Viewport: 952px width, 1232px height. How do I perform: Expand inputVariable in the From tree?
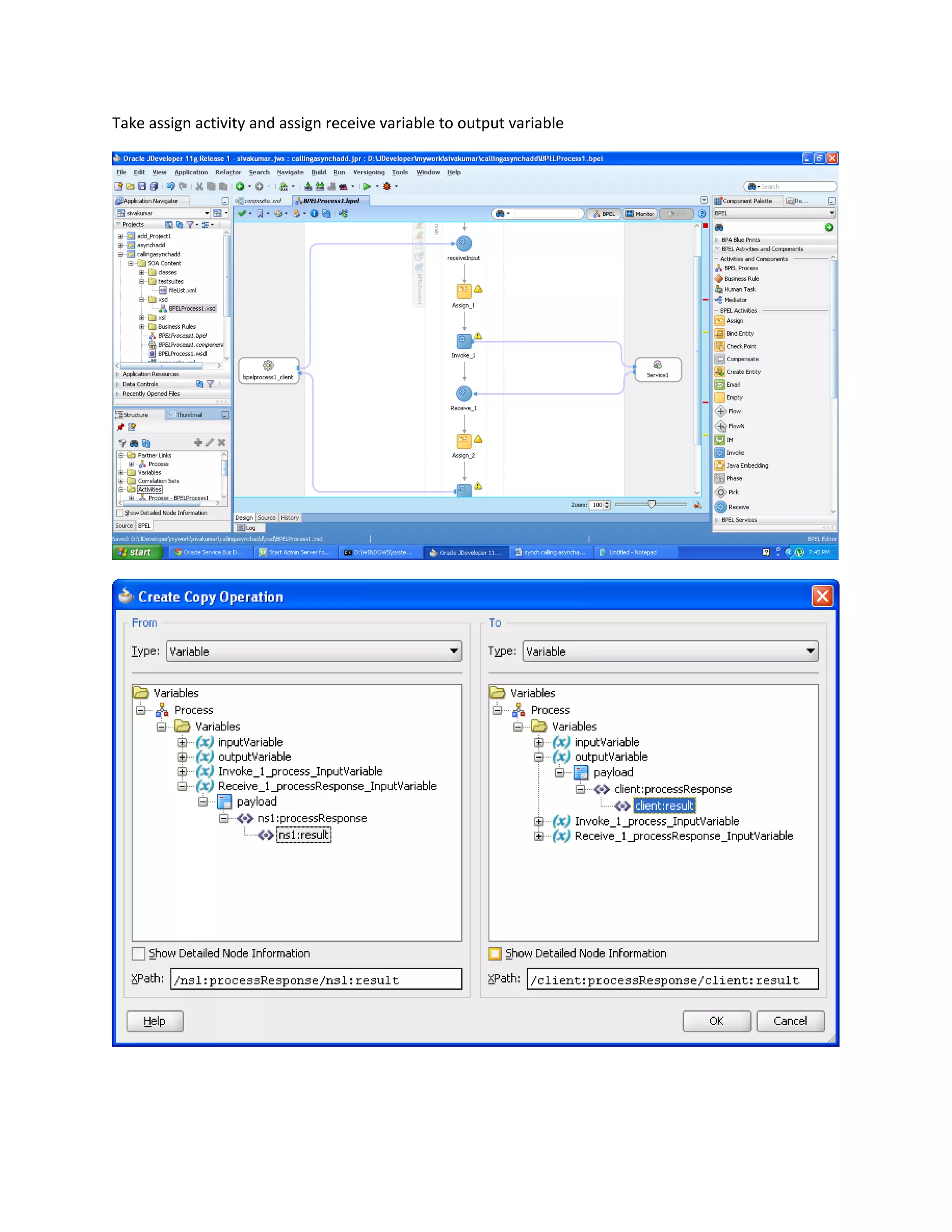[x=182, y=742]
